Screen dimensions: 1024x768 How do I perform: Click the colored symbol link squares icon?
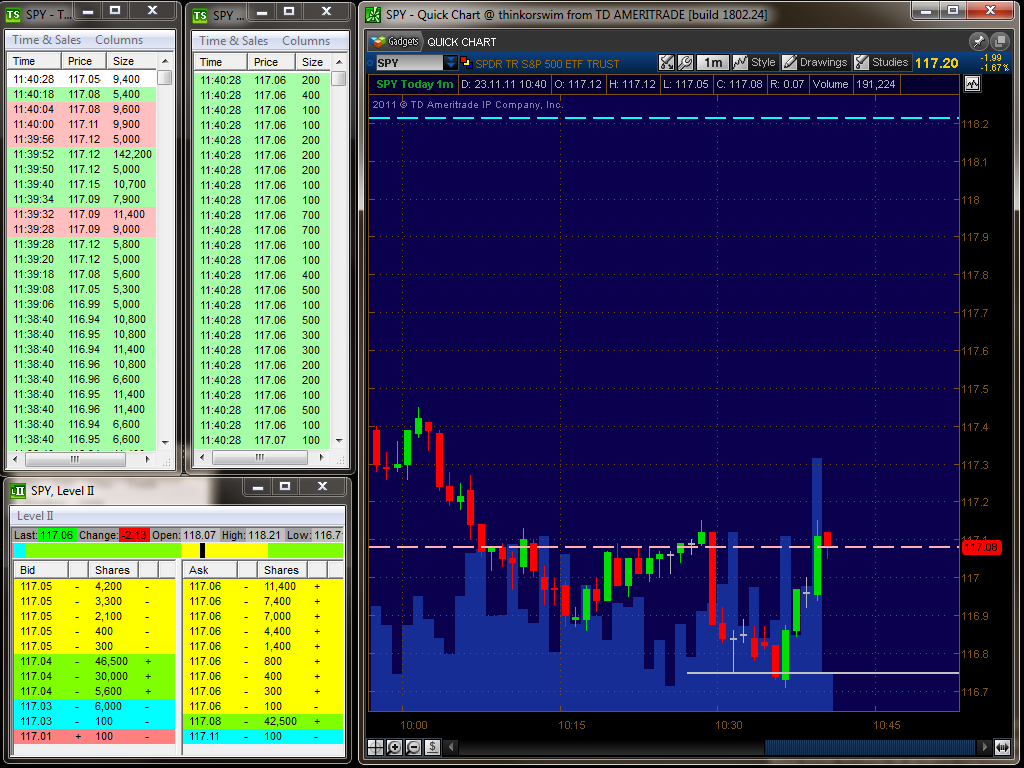pyautogui.click(x=466, y=62)
